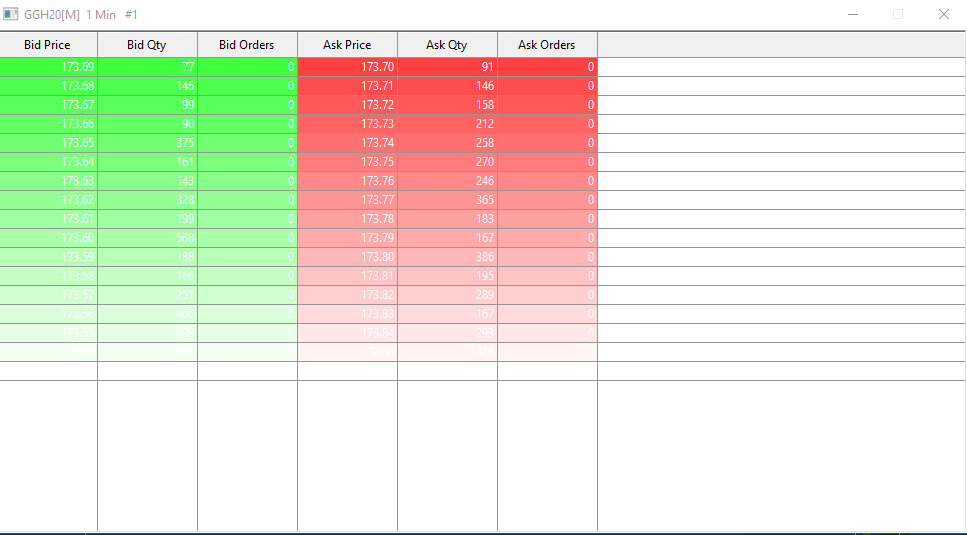This screenshot has height=535, width=967.
Task: Click ask quantity 167 at 173.83
Action: coord(447,314)
